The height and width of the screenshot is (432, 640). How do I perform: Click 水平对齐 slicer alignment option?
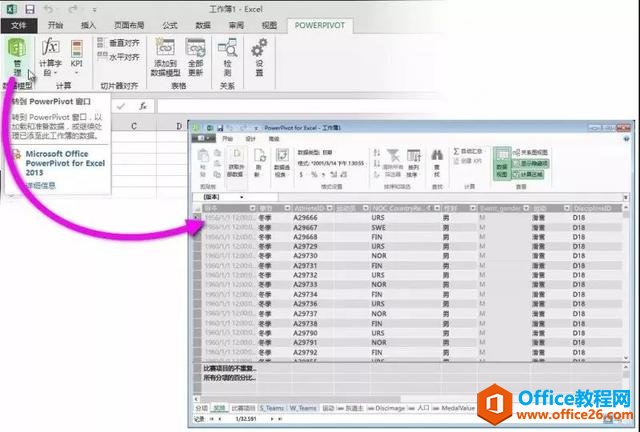click(x=118, y=57)
